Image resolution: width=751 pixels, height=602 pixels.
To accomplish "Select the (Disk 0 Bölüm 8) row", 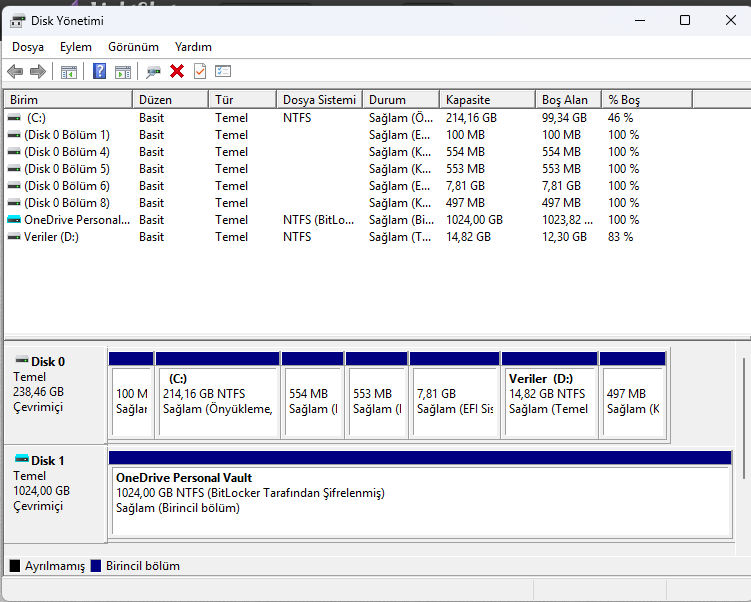I will 350,203.
